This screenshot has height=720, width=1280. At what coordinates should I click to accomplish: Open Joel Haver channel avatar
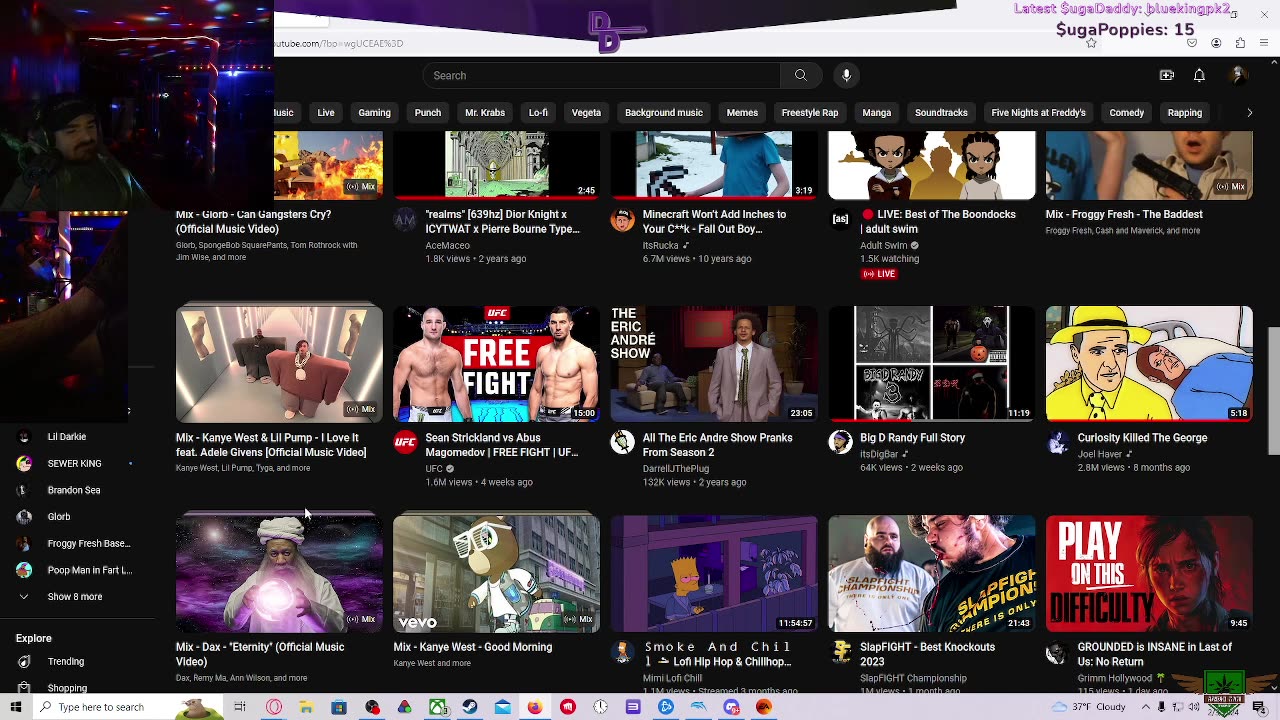1057,443
